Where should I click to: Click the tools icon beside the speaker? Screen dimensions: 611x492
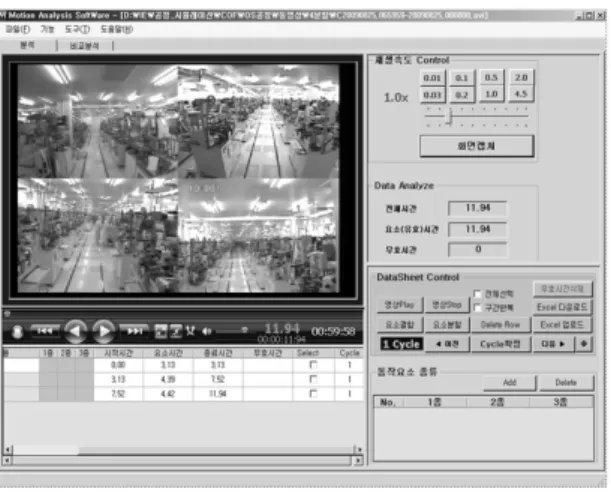pyautogui.click(x=190, y=331)
